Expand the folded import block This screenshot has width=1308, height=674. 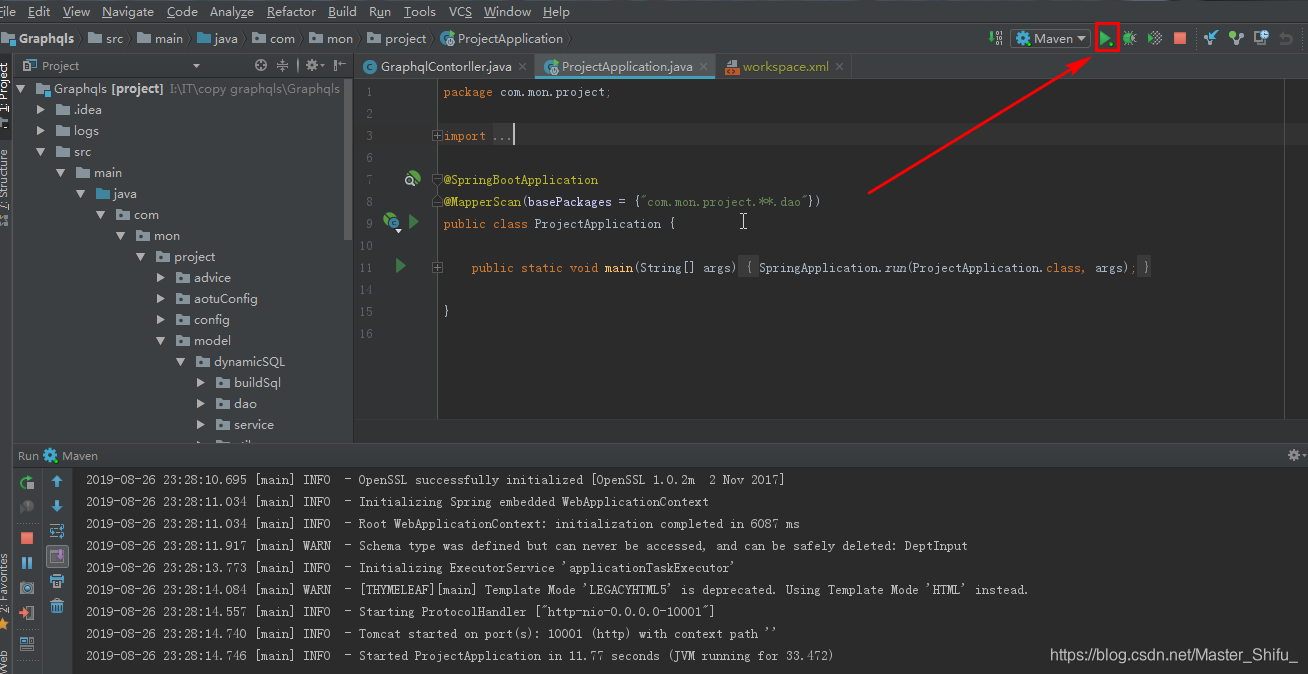click(x=437, y=136)
